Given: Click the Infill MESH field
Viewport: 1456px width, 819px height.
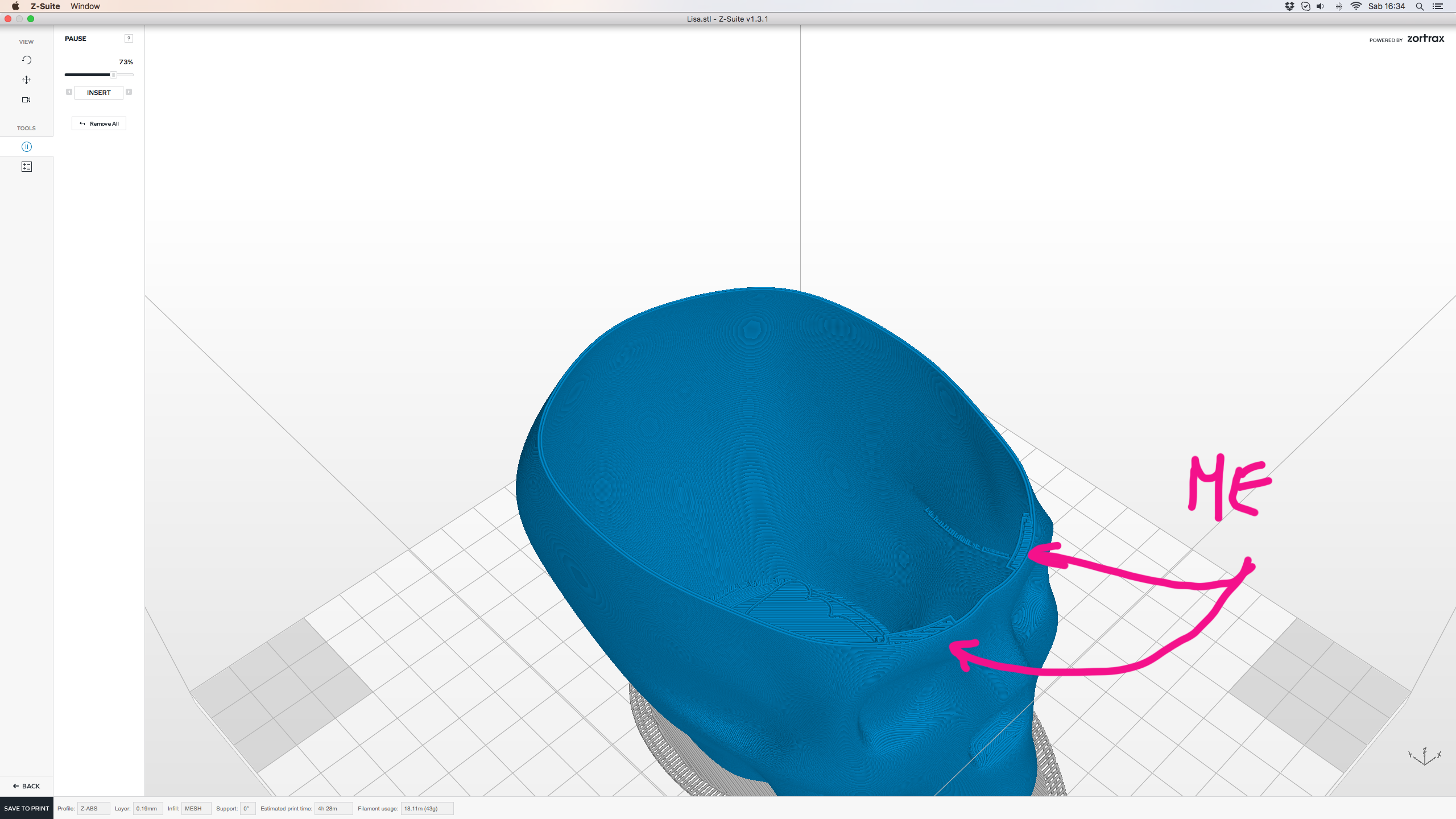Looking at the screenshot, I should click(x=196, y=808).
